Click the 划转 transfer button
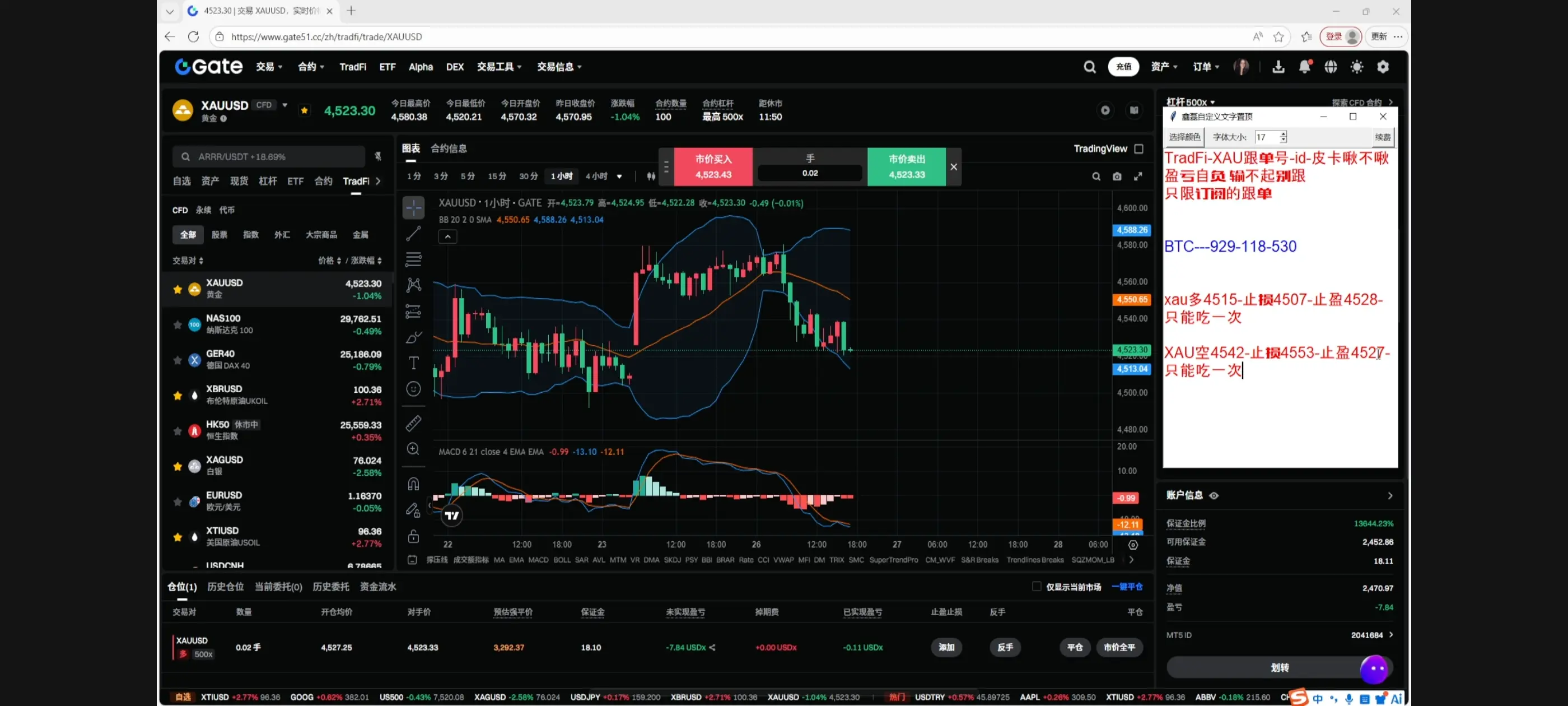 (1280, 668)
